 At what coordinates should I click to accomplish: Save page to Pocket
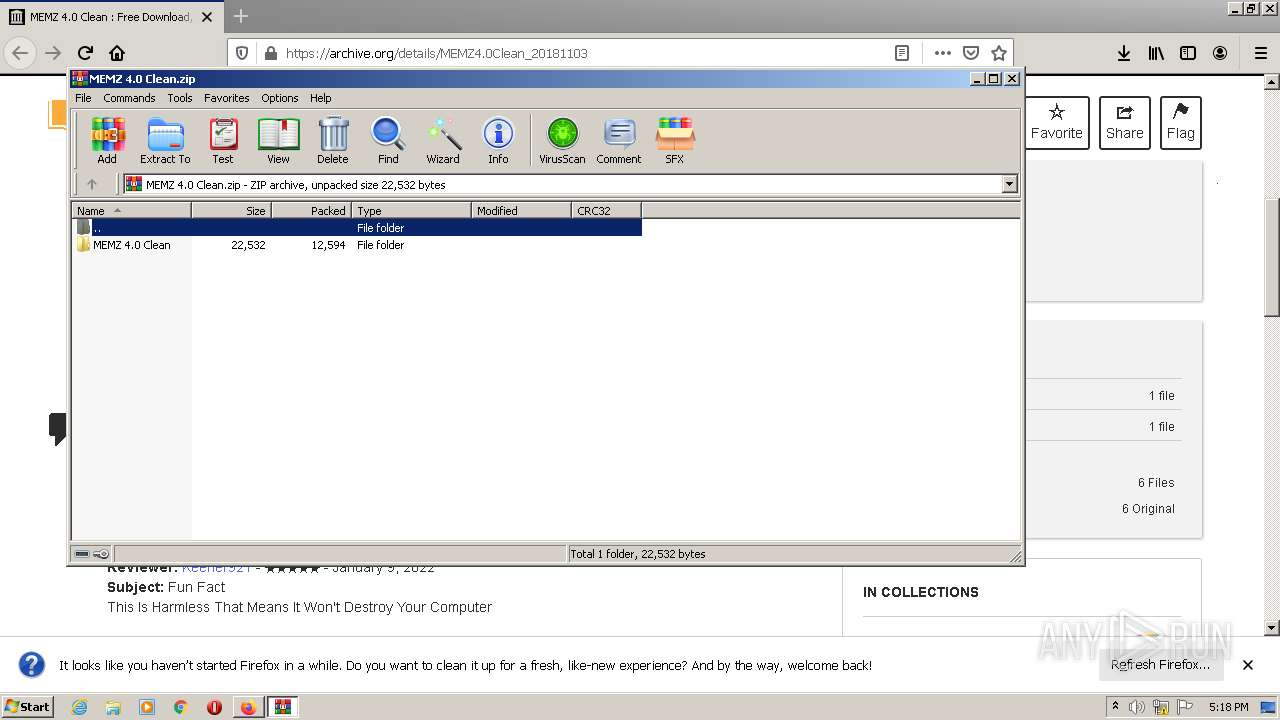click(x=970, y=53)
